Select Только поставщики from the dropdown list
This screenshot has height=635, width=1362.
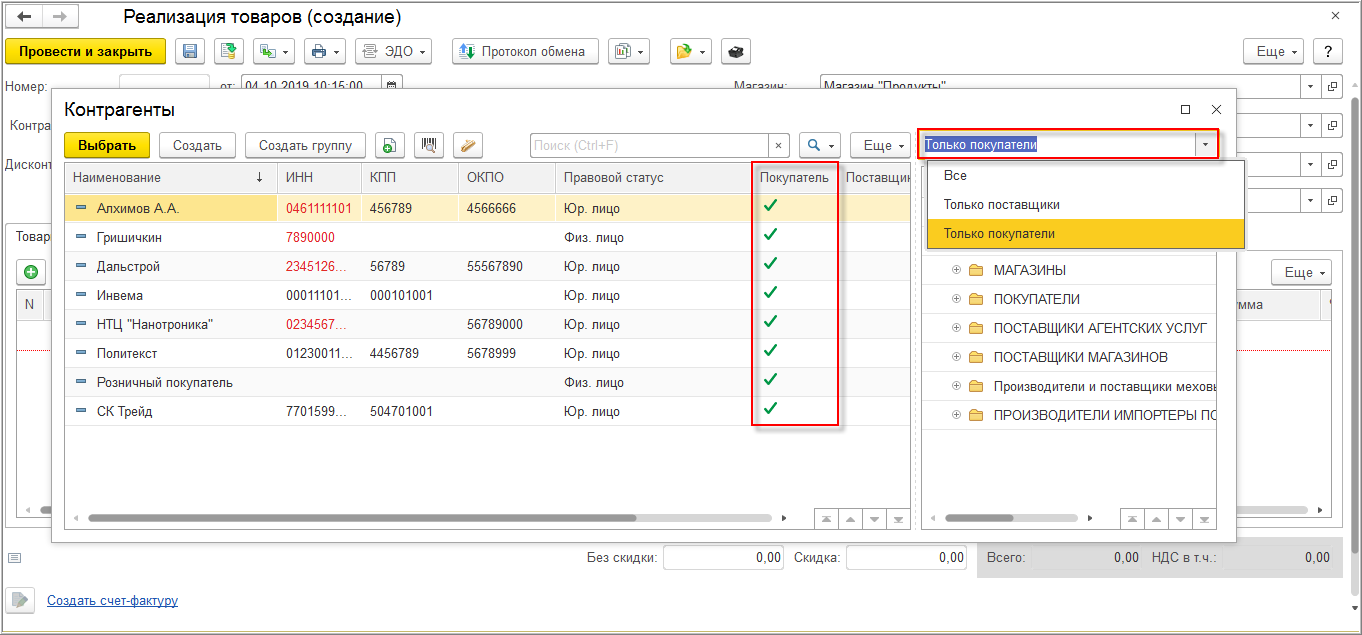(1001, 204)
